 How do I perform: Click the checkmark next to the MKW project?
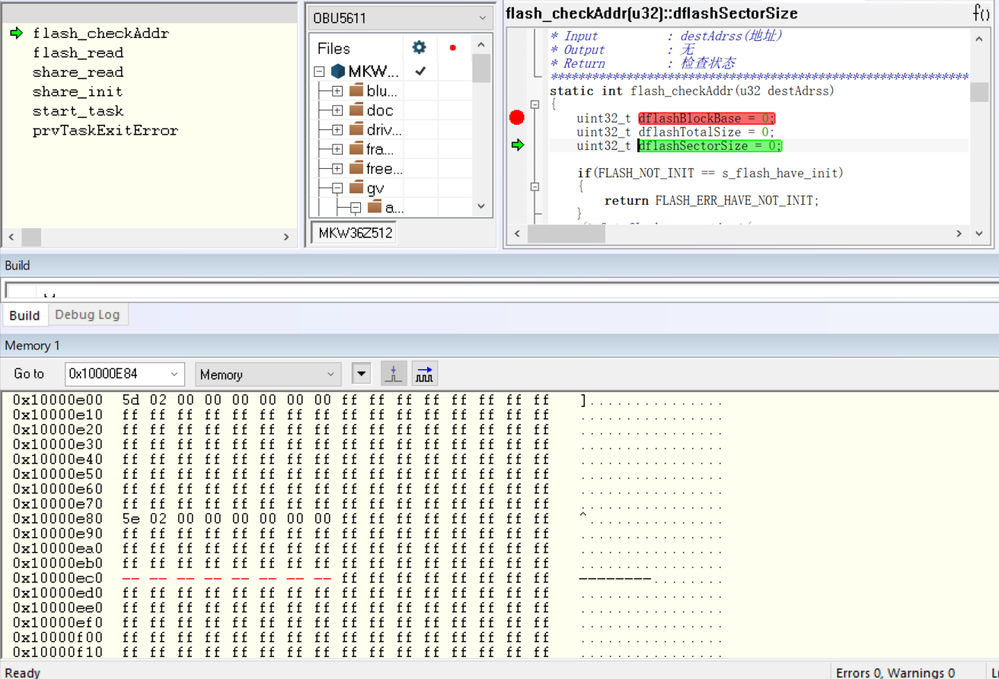pyautogui.click(x=420, y=71)
